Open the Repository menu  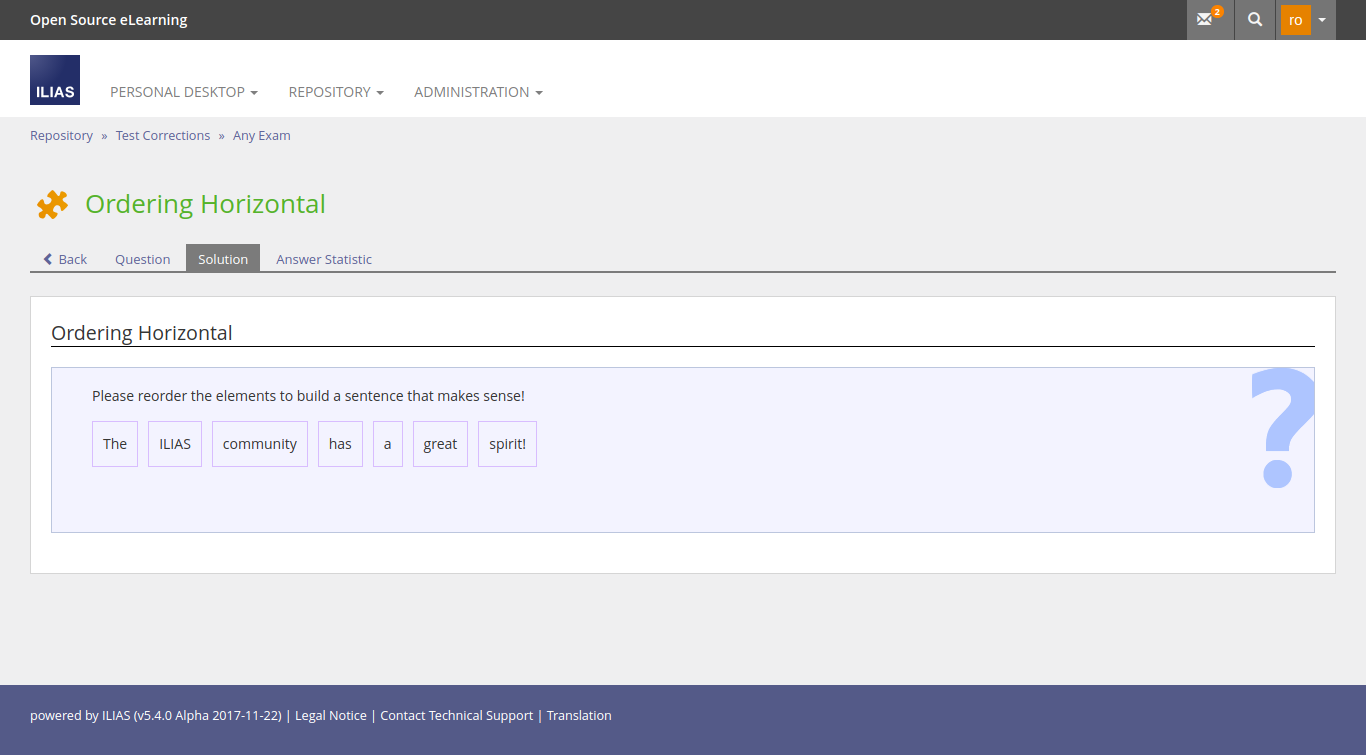pos(336,92)
